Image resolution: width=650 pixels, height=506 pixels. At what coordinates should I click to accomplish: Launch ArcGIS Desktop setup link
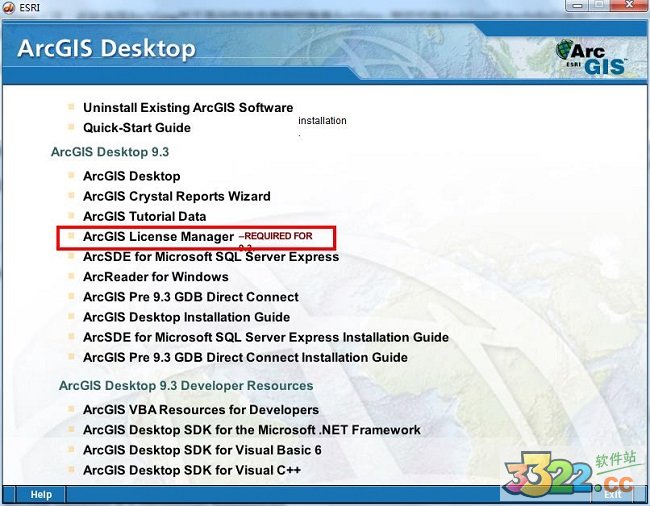coord(131,176)
